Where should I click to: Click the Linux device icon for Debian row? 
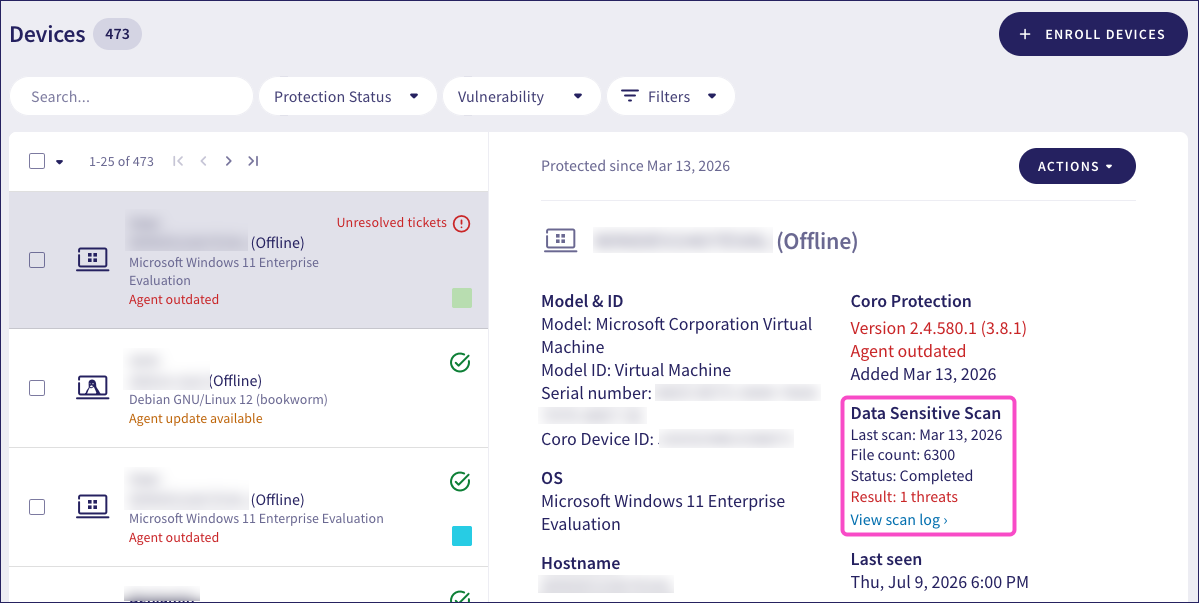click(x=93, y=387)
